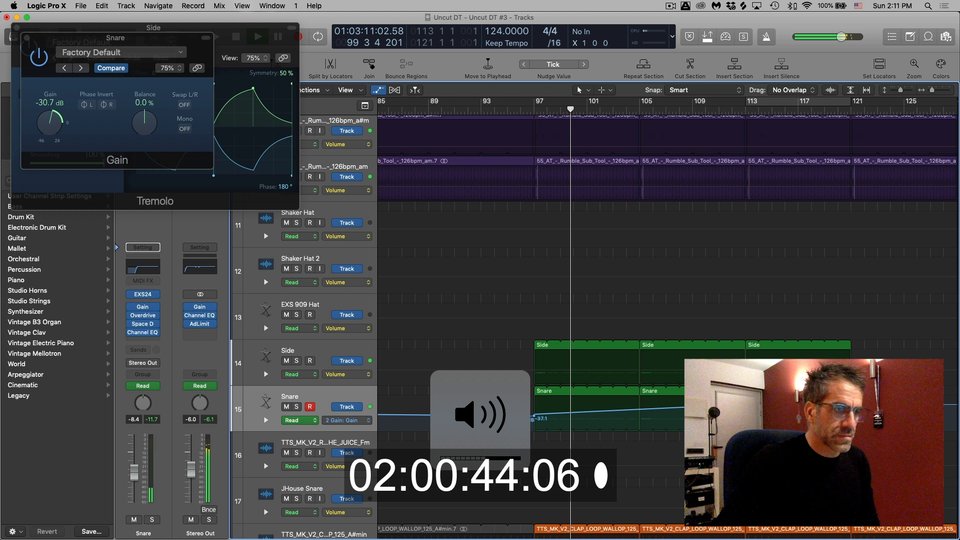The image size is (960, 540).
Task: Open the Navigate menu
Action: pos(158,6)
